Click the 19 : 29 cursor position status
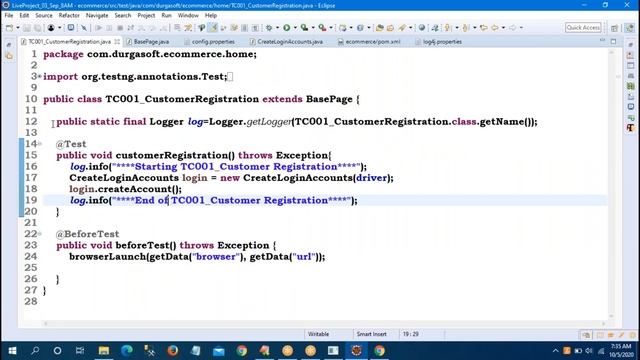 411,334
